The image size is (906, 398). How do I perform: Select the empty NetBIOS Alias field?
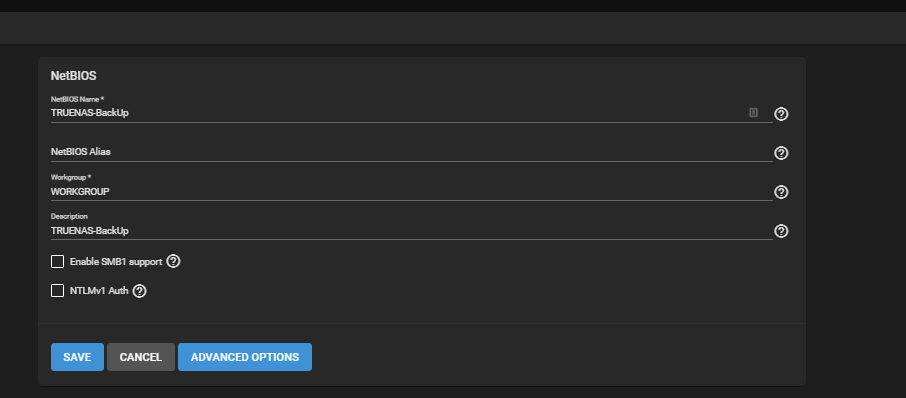pos(411,152)
